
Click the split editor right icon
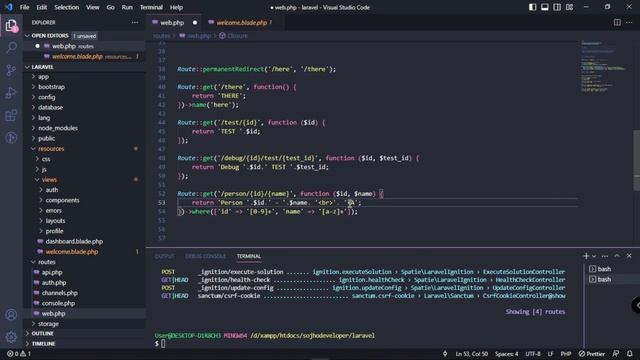(x=617, y=22)
